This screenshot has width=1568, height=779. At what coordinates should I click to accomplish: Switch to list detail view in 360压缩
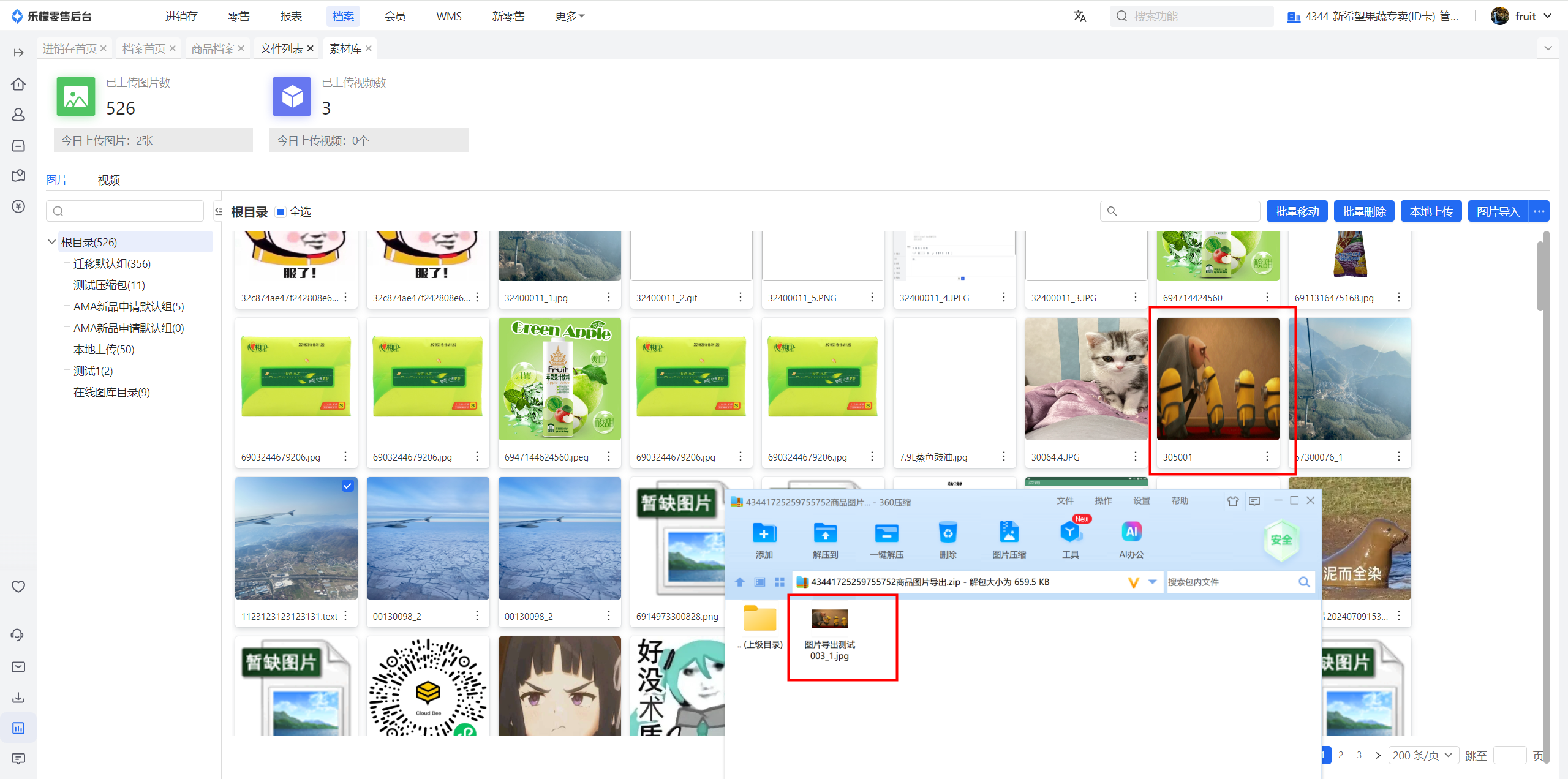(759, 582)
